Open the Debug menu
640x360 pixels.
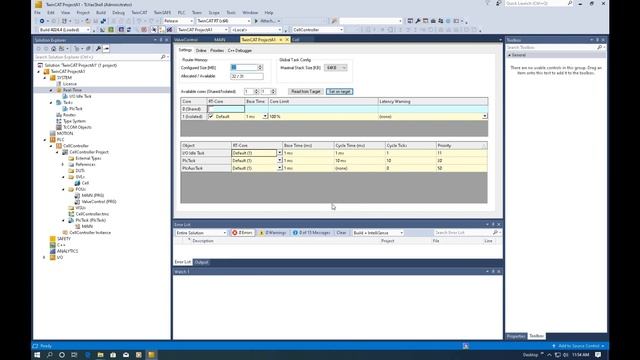[118, 13]
